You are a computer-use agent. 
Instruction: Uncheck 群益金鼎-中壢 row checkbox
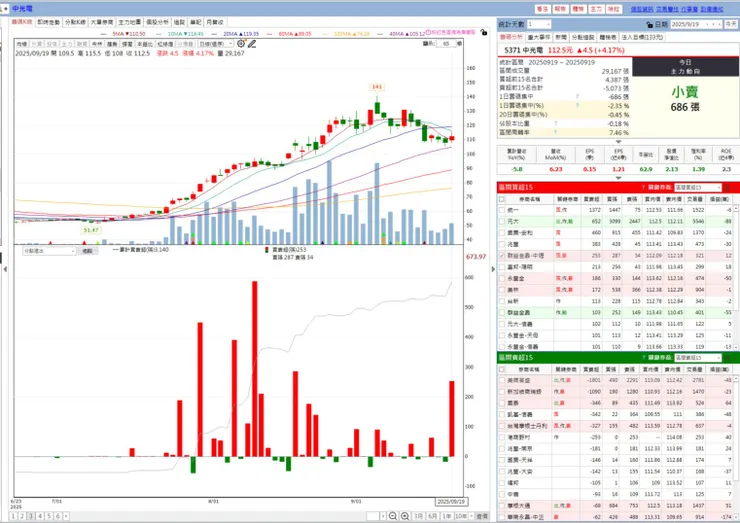tap(502, 255)
